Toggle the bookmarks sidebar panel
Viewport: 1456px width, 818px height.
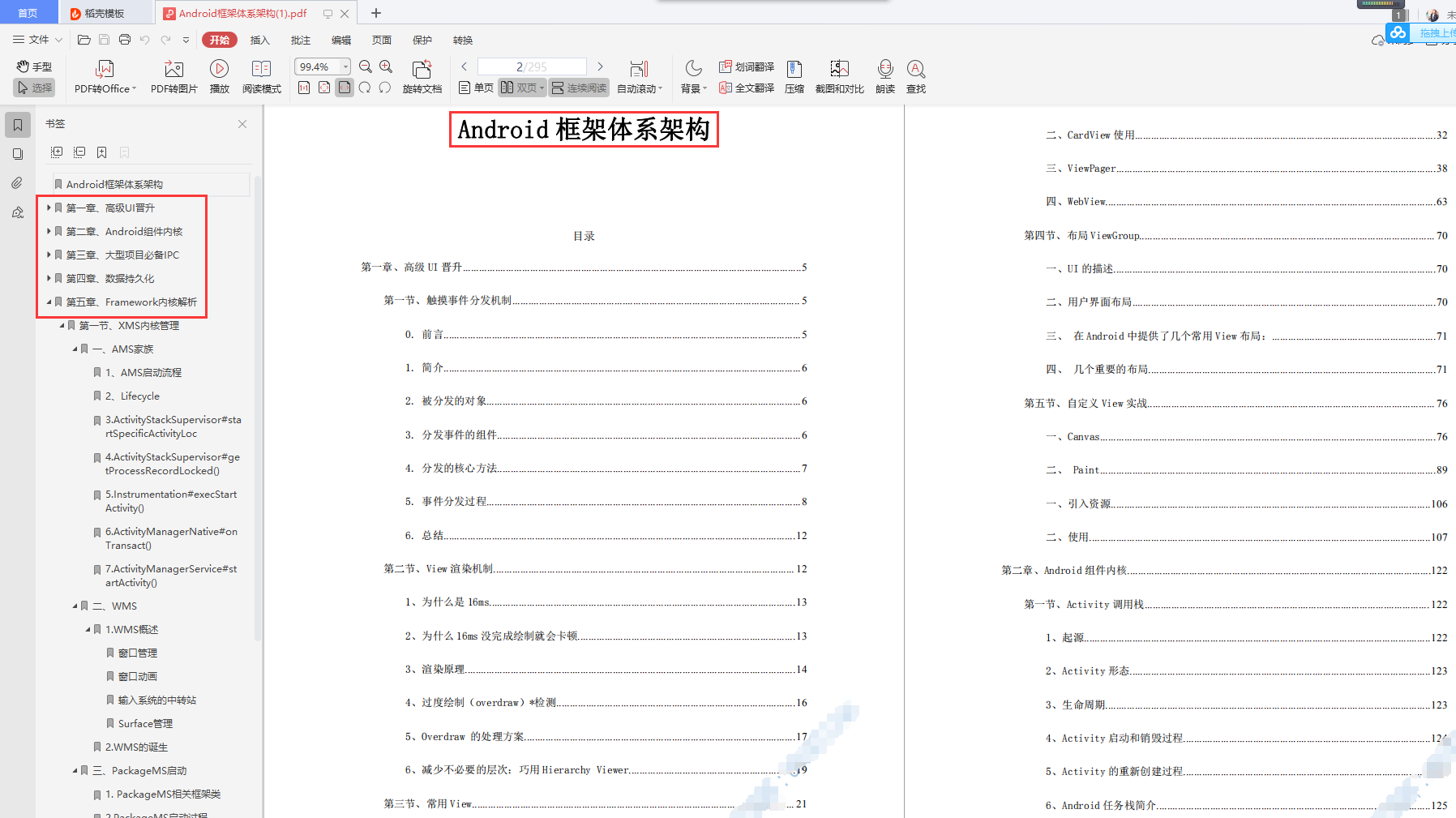[x=18, y=125]
